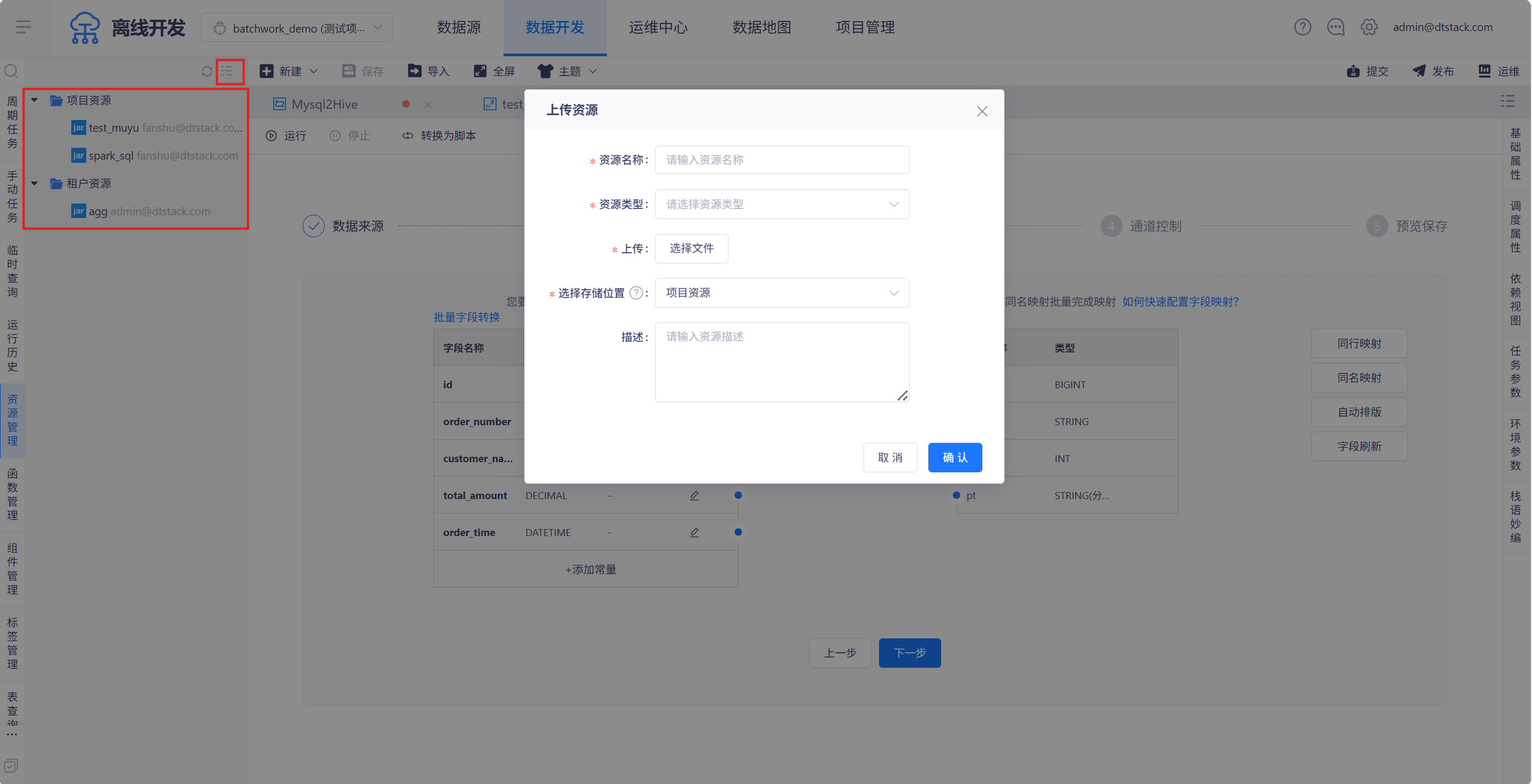Click the search magnifier icon in sidebar
The image size is (1532, 784).
coord(11,71)
